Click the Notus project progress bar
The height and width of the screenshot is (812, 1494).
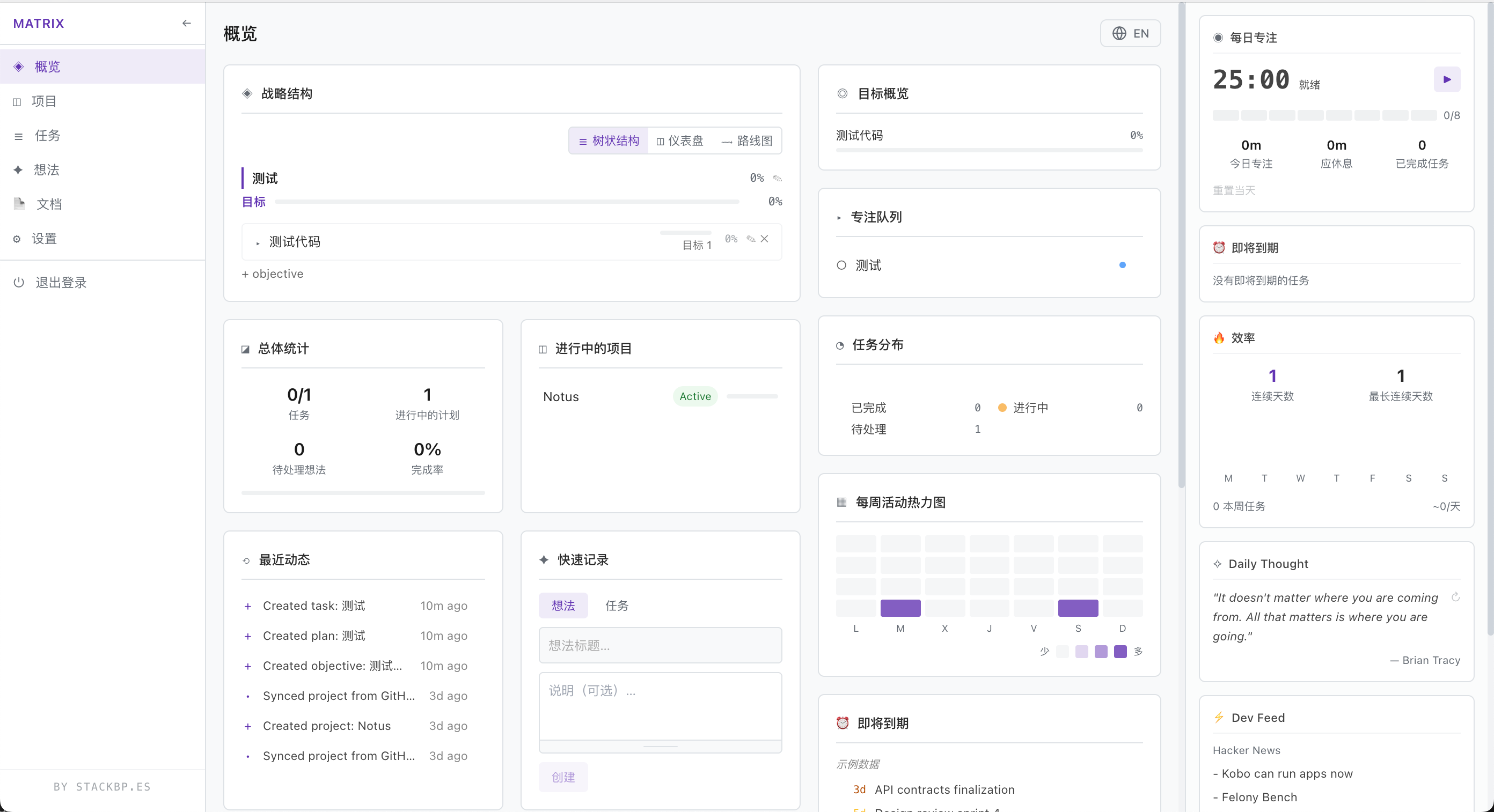pos(752,396)
